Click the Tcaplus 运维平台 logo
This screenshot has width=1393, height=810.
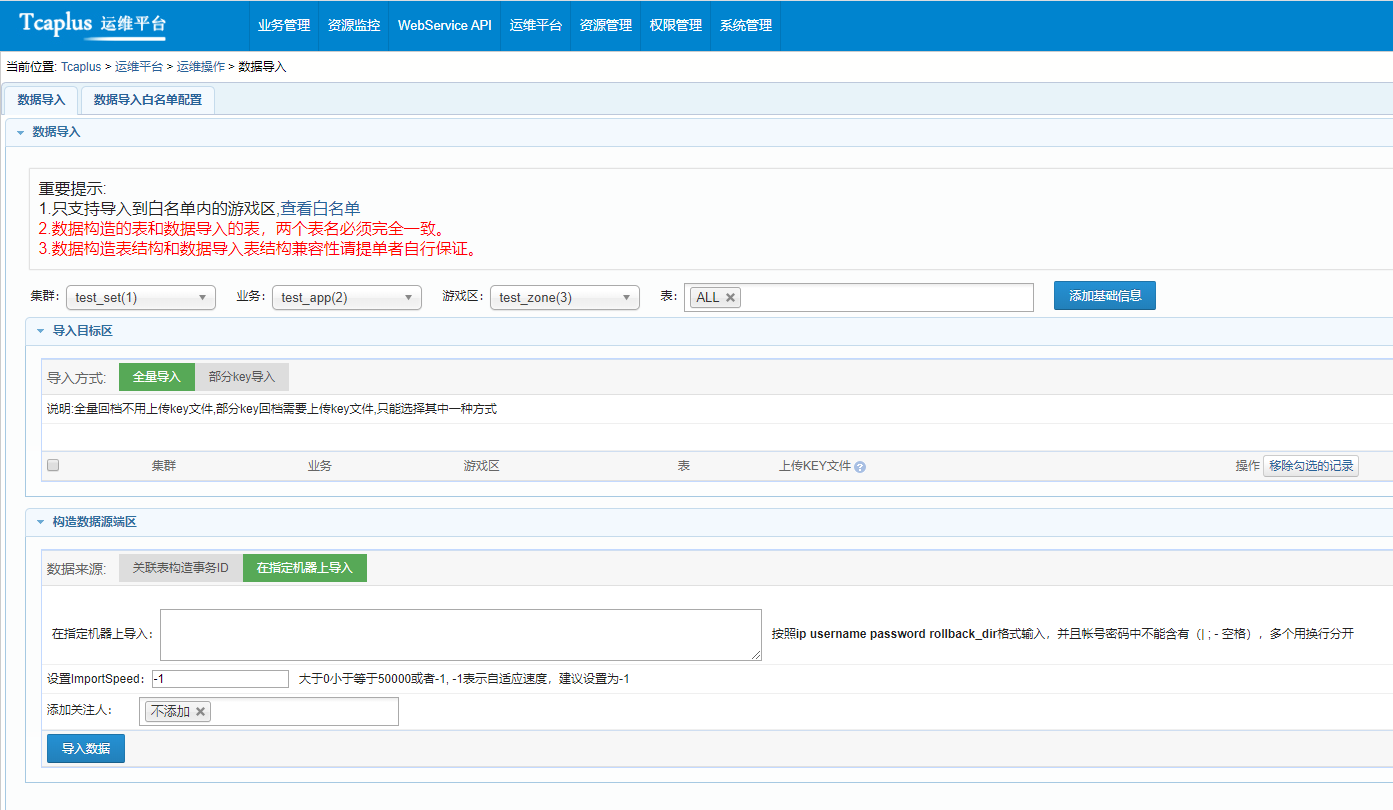tap(92, 25)
